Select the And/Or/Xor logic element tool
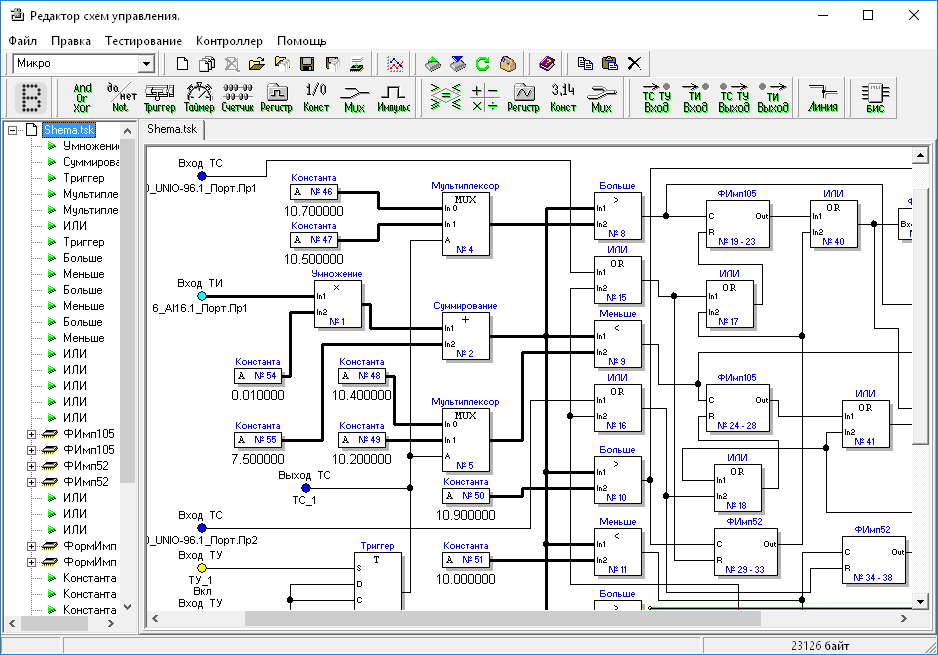 pyautogui.click(x=83, y=98)
